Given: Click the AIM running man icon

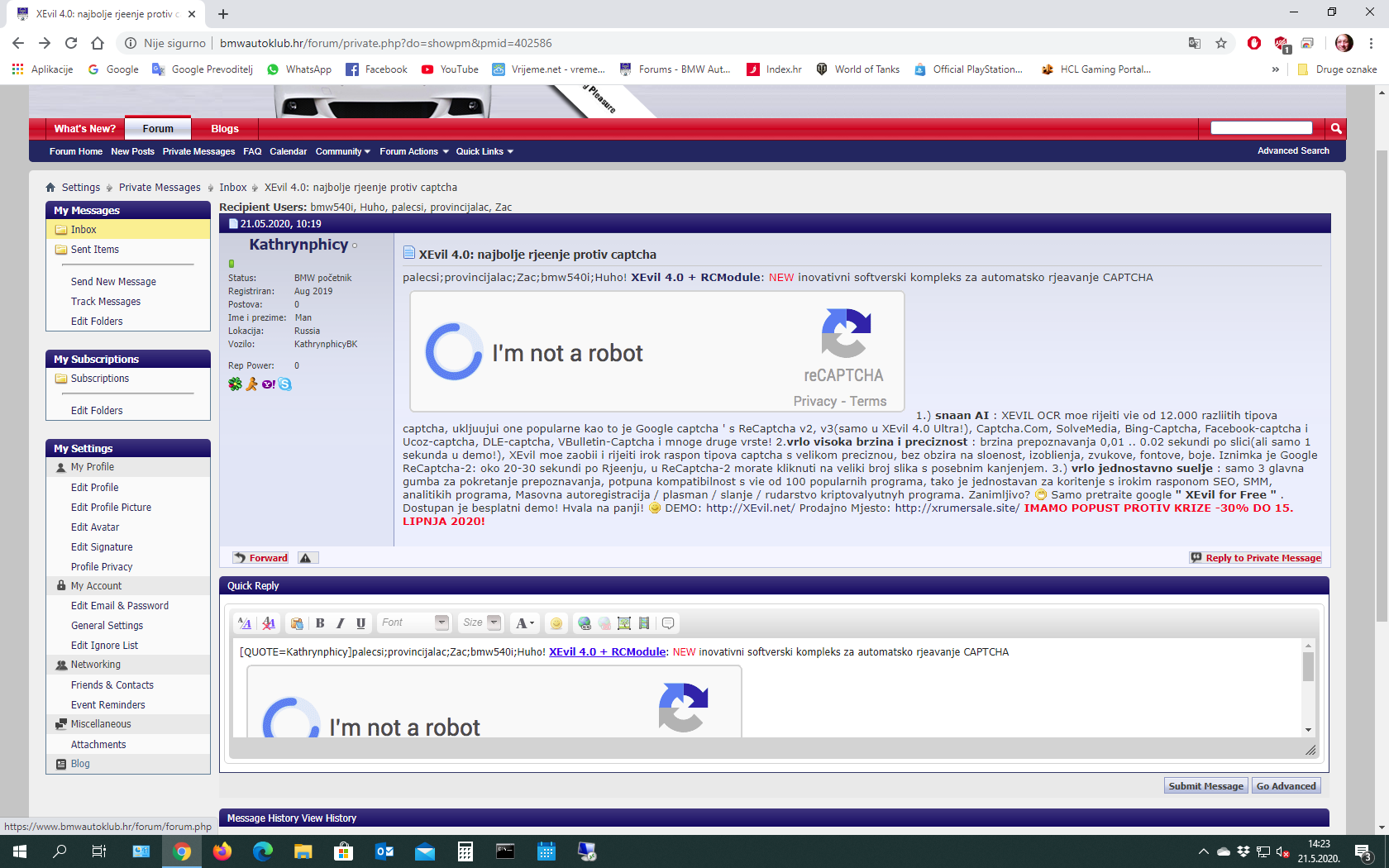Looking at the screenshot, I should pos(251,384).
